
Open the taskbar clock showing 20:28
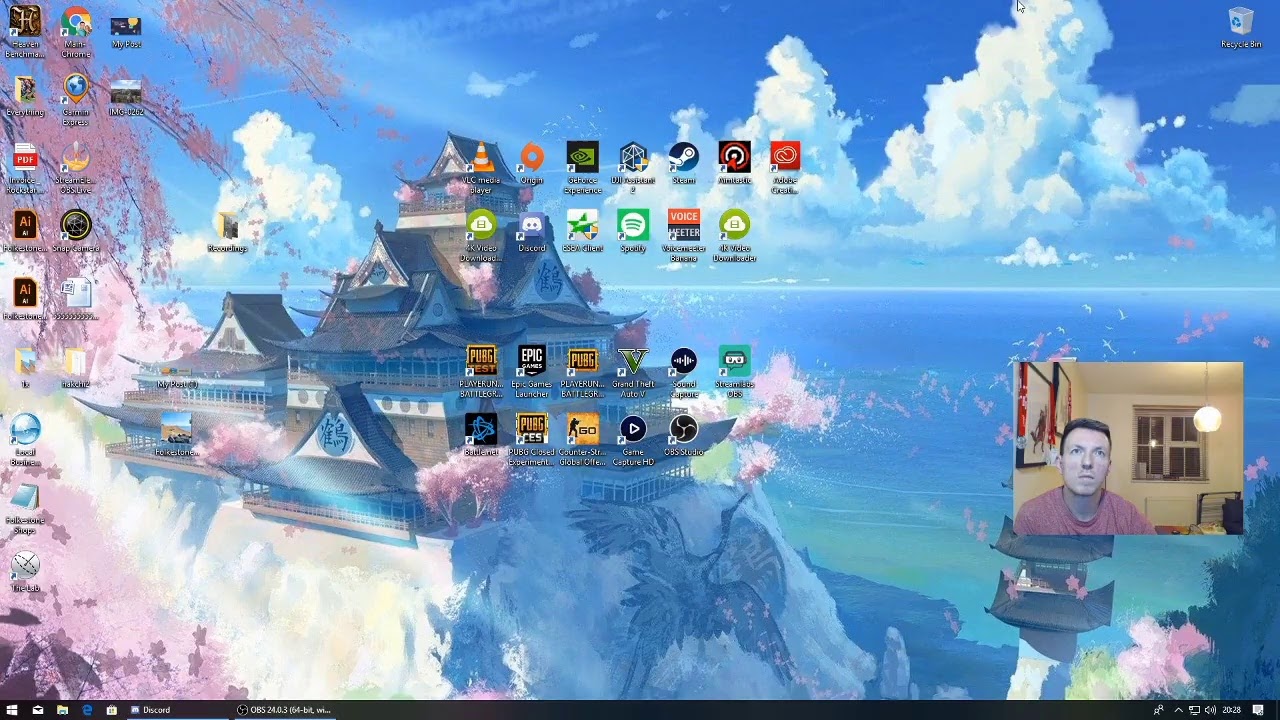[x=1231, y=710]
